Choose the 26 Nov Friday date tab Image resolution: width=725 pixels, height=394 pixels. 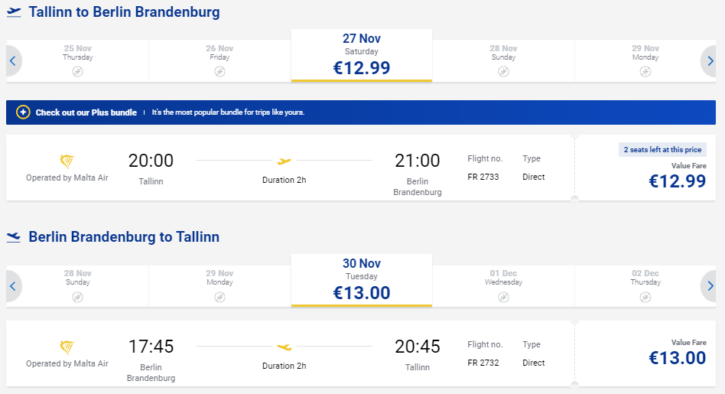point(220,61)
